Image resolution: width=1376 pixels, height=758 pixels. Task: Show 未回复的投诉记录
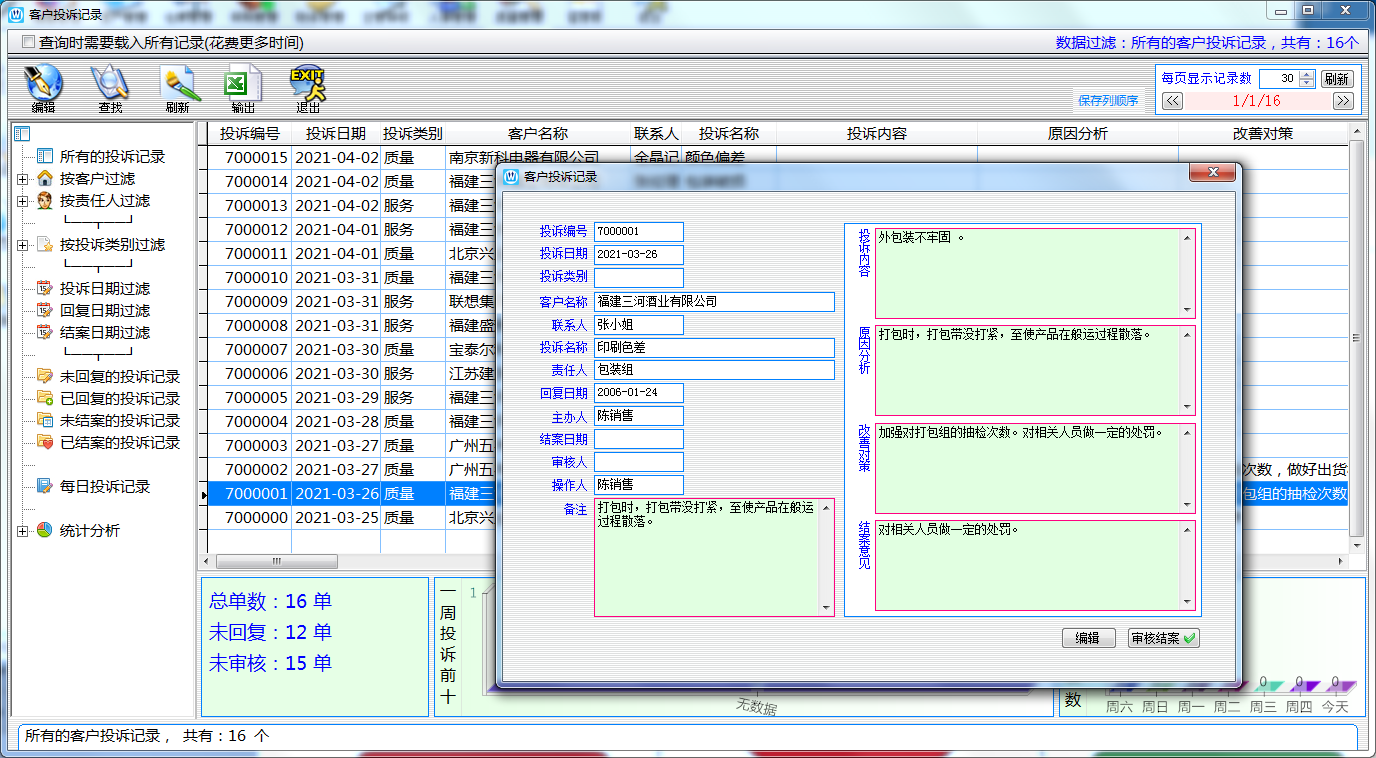(x=119, y=376)
